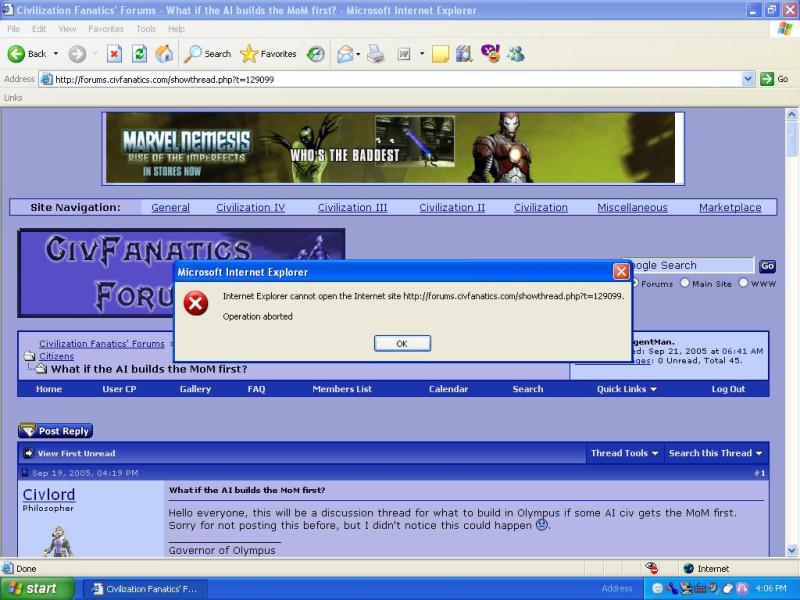Viewport: 800px width, 600px height.
Task: Click the Forward arrow icon
Action: 77,54
